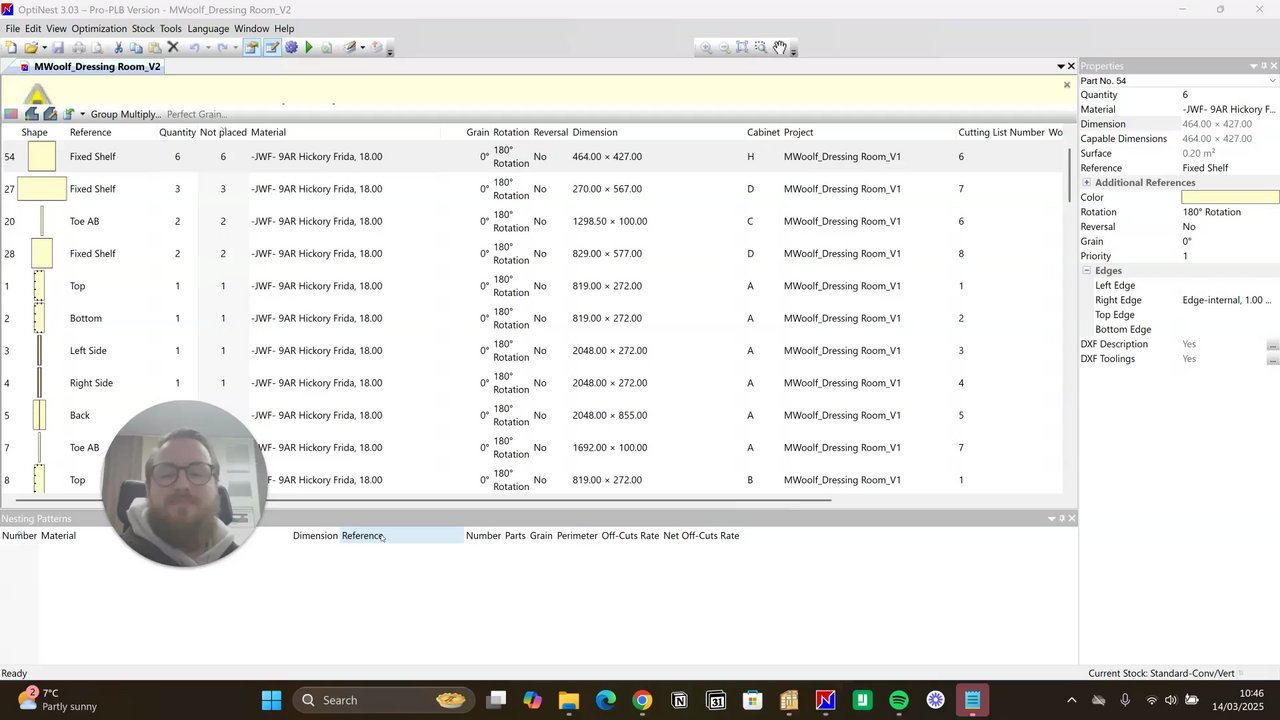Open the Optimization menu

(99, 29)
